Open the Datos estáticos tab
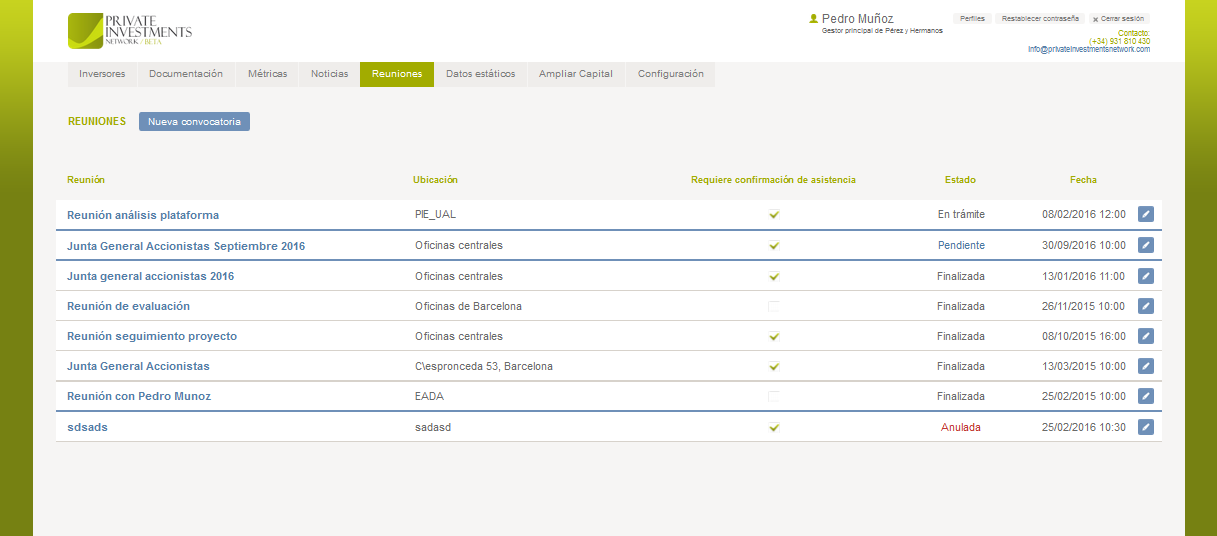The image size is (1217, 536). [x=480, y=74]
